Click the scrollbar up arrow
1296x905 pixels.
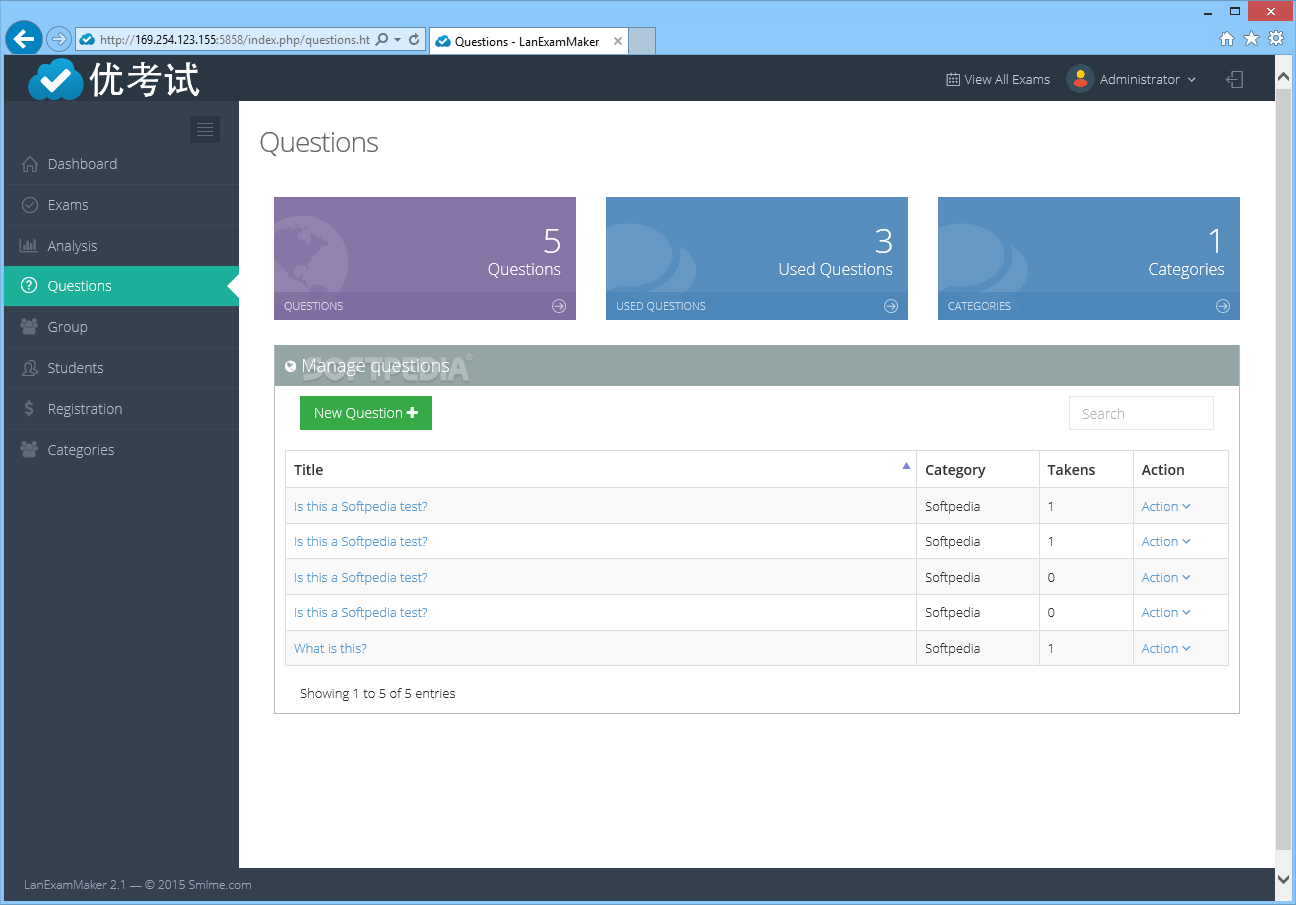click(1285, 78)
